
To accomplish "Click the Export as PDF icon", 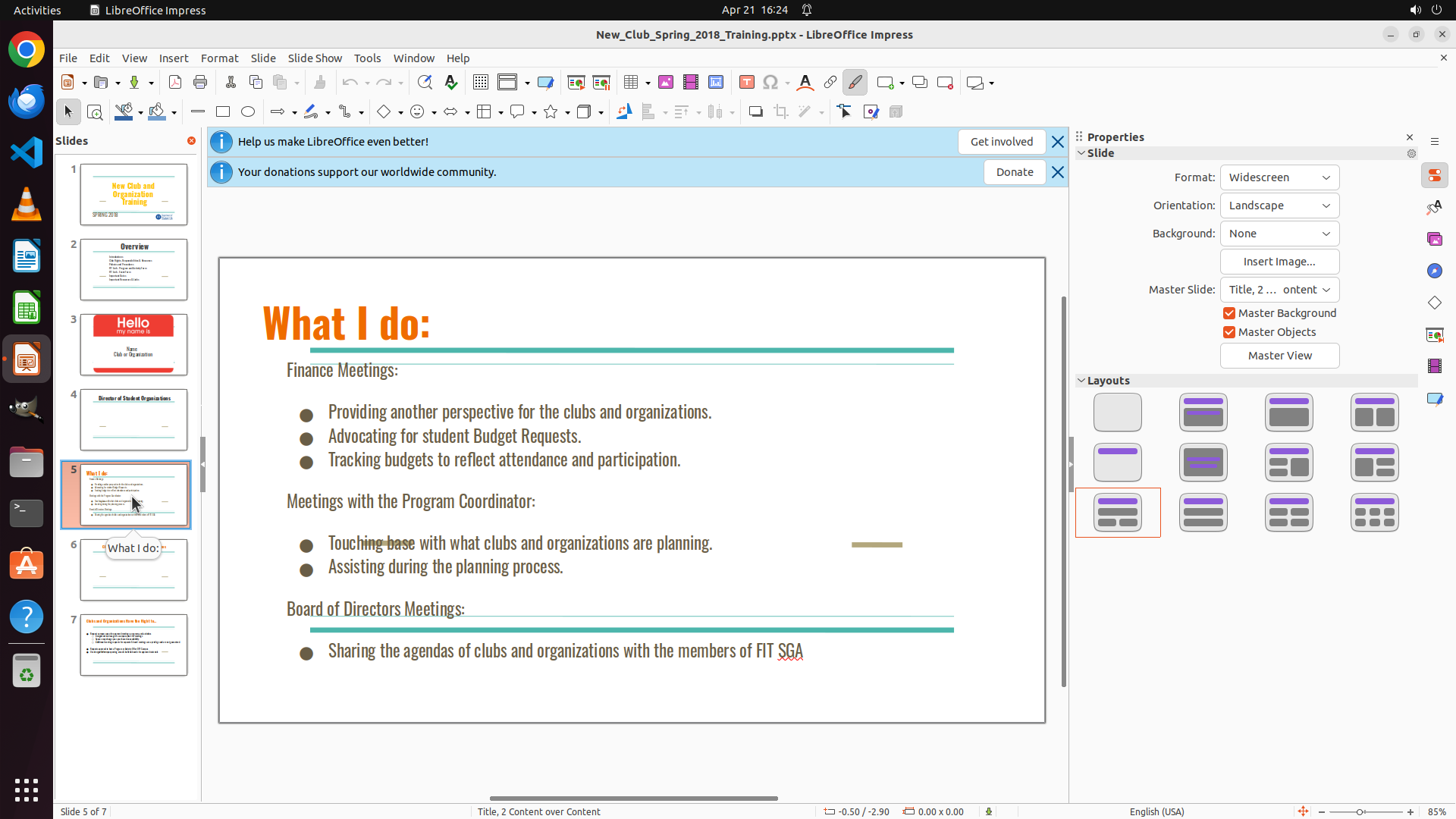I will [175, 83].
